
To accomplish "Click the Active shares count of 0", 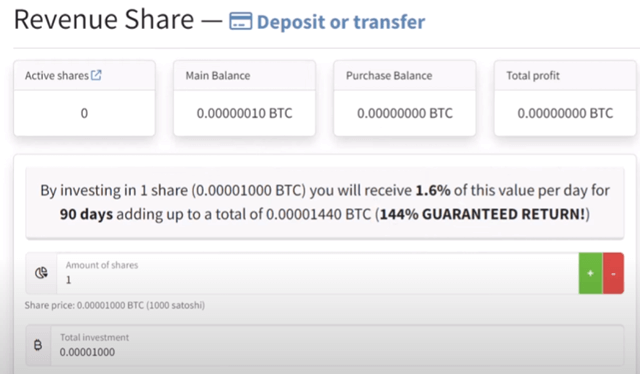I will coord(84,113).
